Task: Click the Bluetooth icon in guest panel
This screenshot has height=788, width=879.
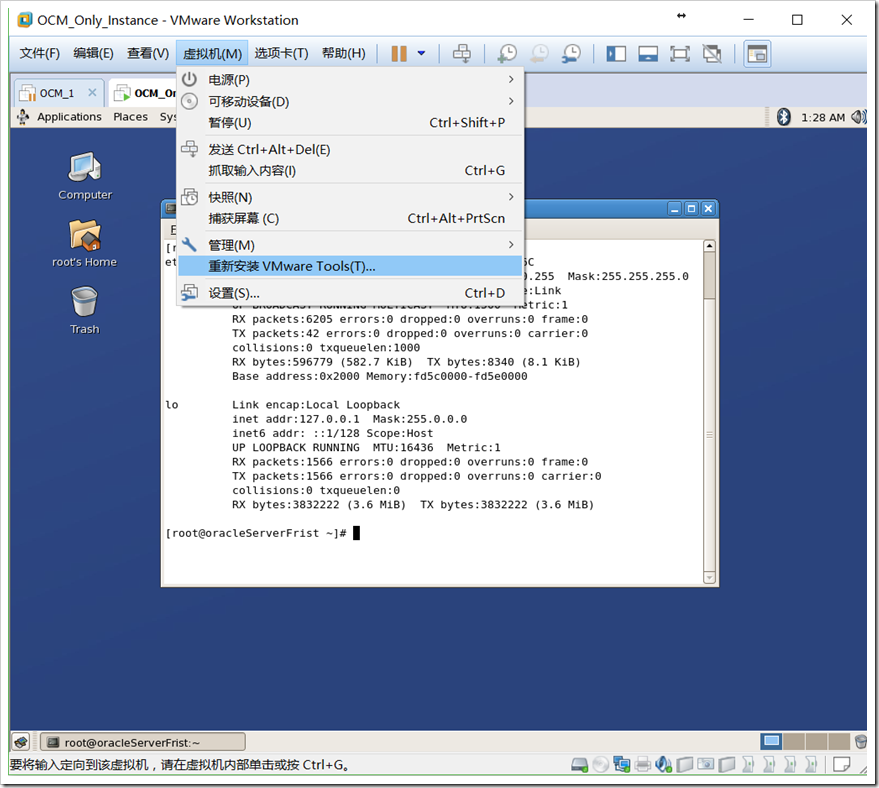Action: point(784,117)
